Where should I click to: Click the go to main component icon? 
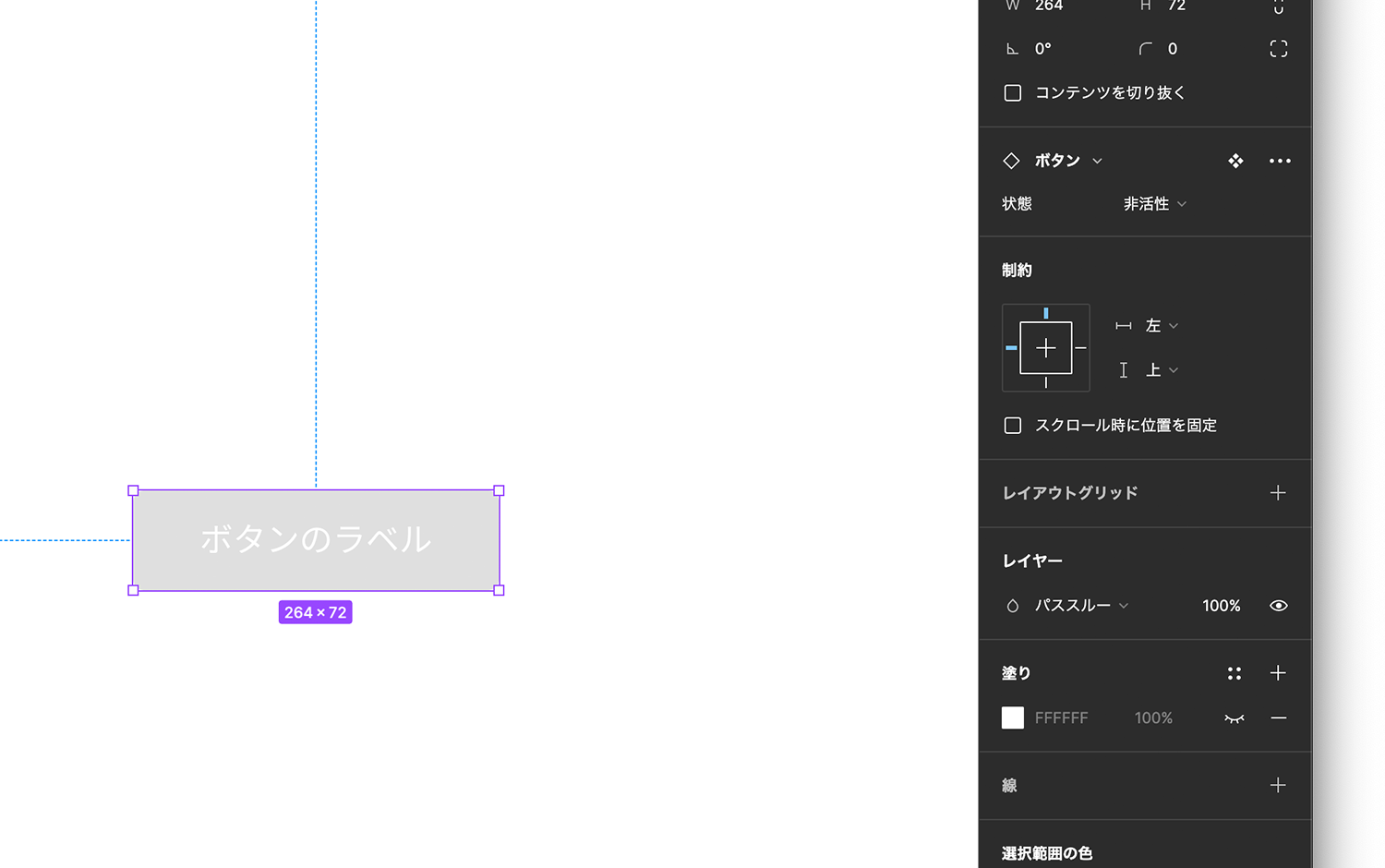click(1235, 161)
